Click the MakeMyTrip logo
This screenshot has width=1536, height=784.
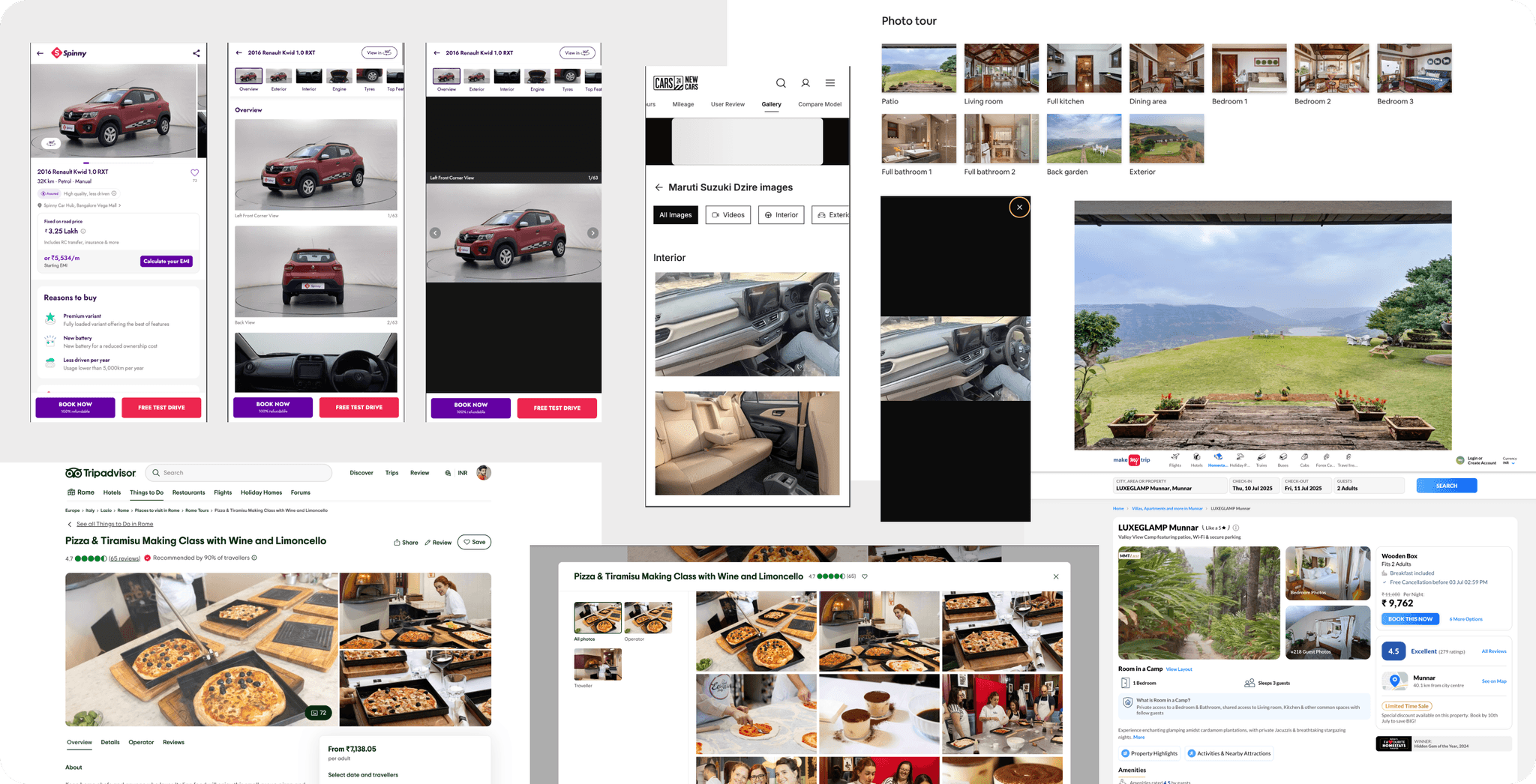[1131, 459]
